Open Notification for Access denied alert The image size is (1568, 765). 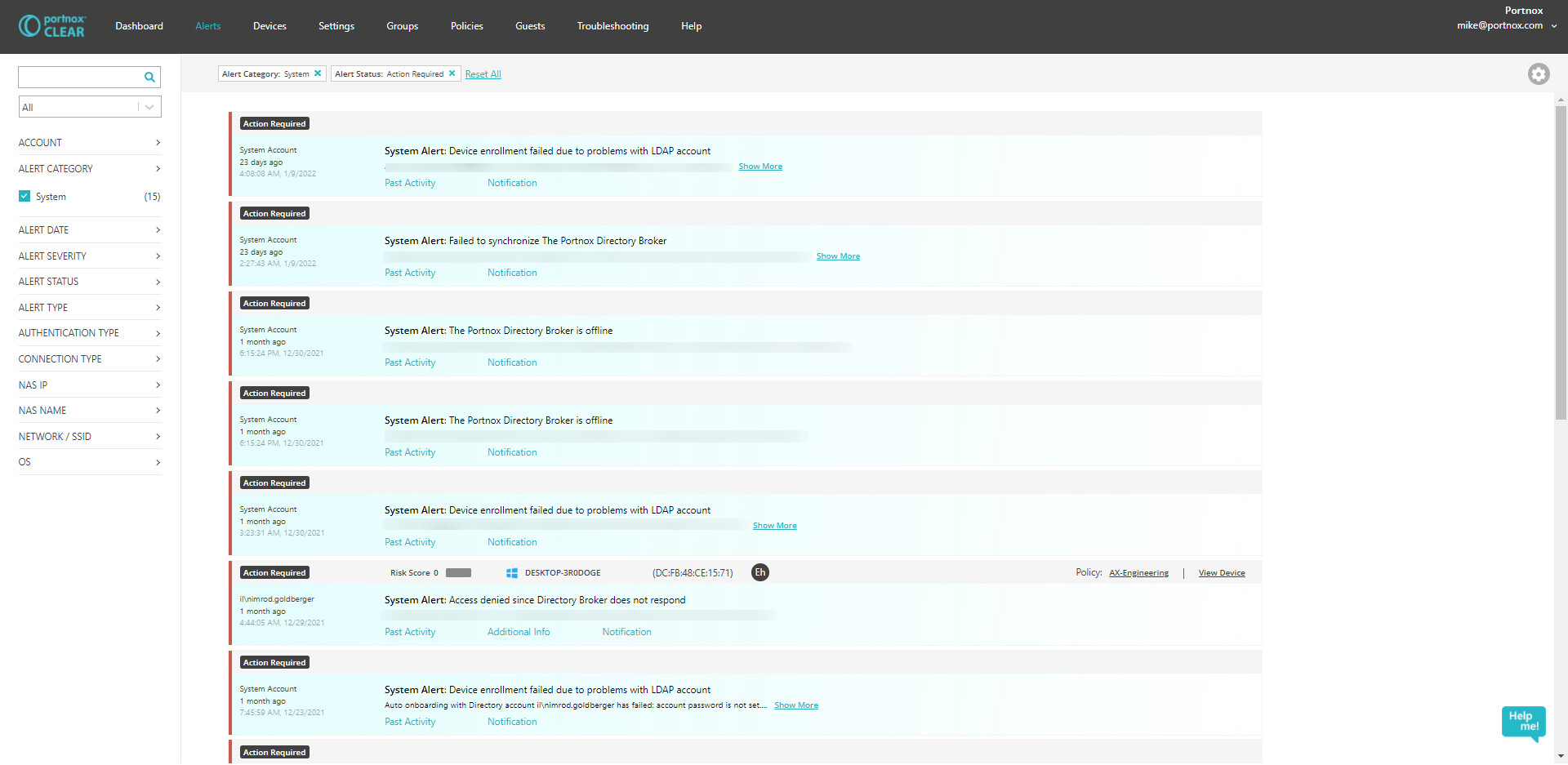(627, 632)
